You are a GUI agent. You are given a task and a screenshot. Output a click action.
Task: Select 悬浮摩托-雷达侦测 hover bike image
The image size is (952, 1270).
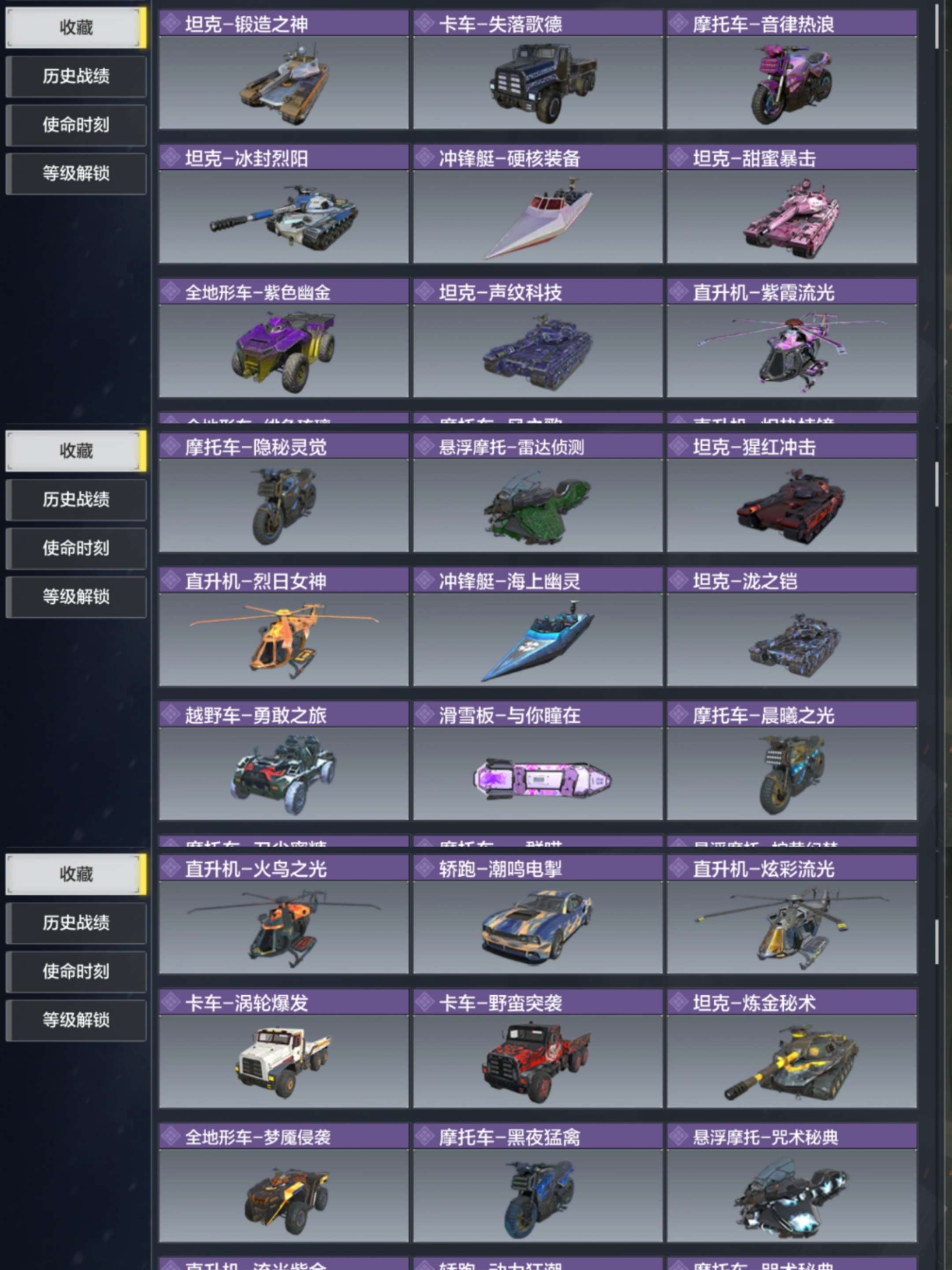click(538, 506)
